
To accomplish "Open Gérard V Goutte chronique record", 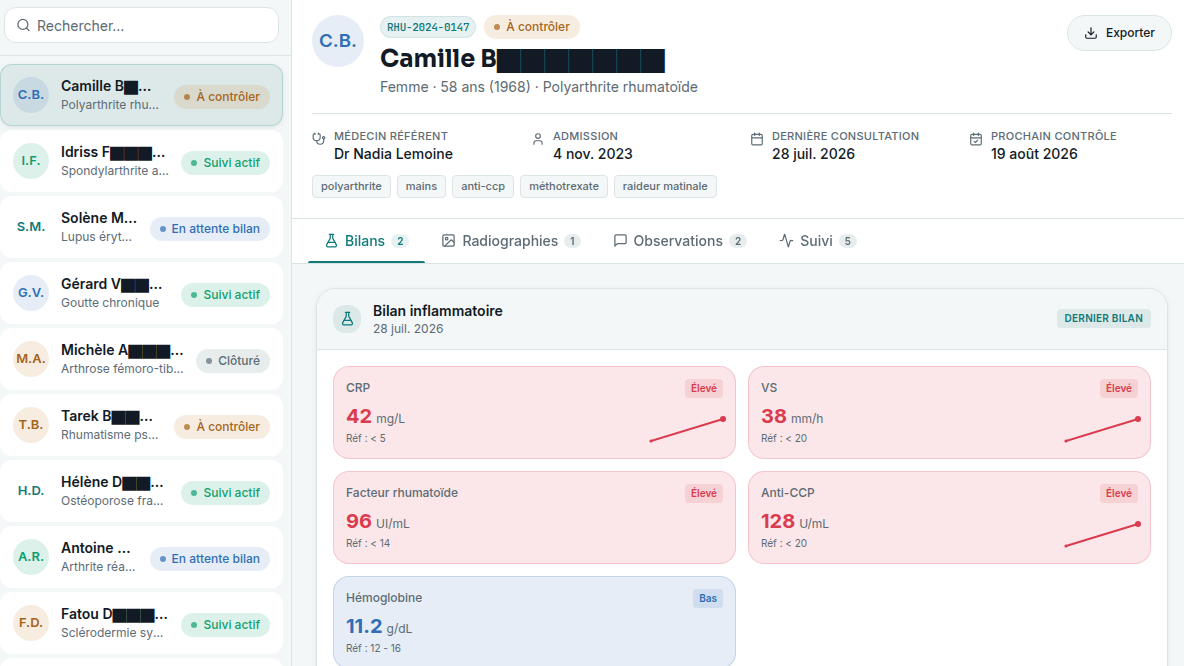I will coord(142,293).
